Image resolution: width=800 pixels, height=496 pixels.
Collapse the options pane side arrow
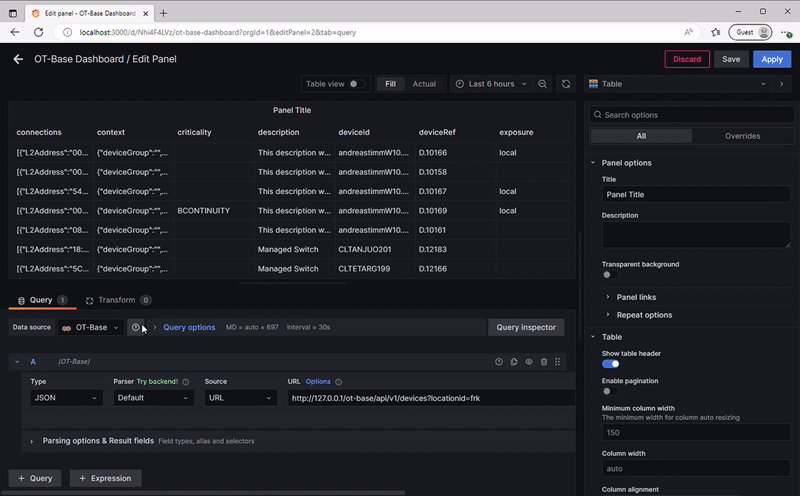(x=782, y=84)
